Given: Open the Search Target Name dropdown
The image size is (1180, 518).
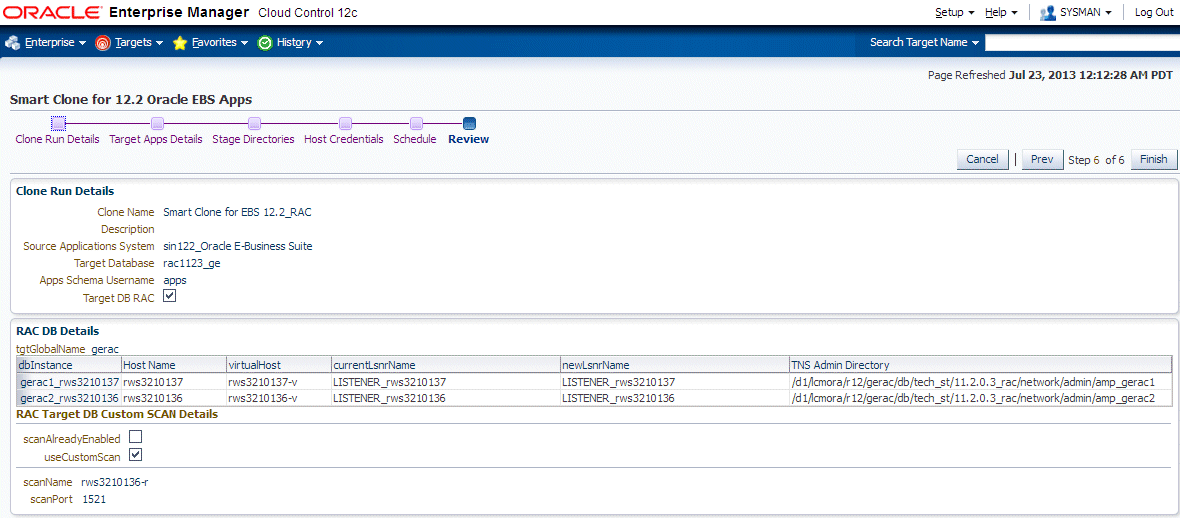Looking at the screenshot, I should pos(925,42).
